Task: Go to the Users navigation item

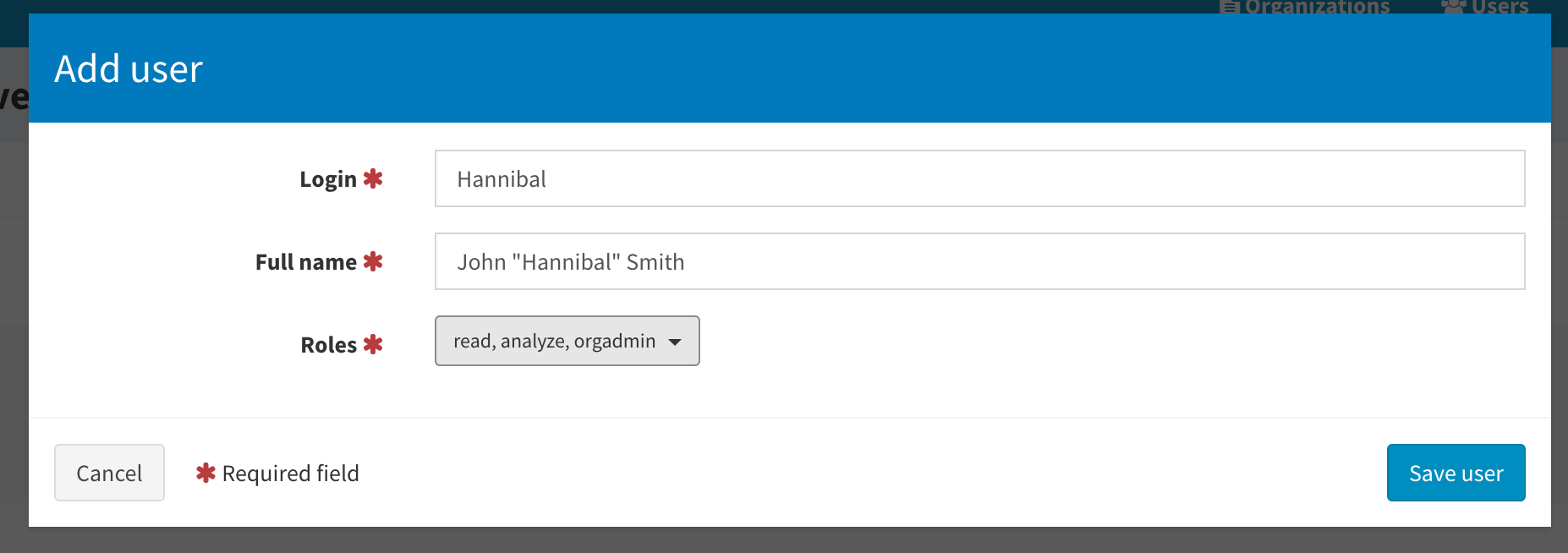Action: (x=1499, y=7)
